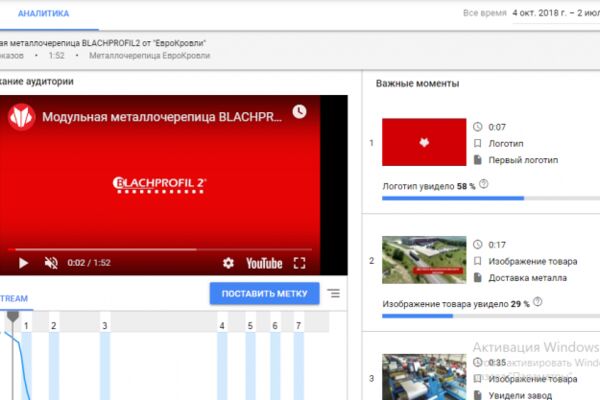Viewport: 600px width, 400px height.
Task: Open the list menu icon beside ПОСТАВИТЬ МЕТКУ
Action: (x=334, y=294)
